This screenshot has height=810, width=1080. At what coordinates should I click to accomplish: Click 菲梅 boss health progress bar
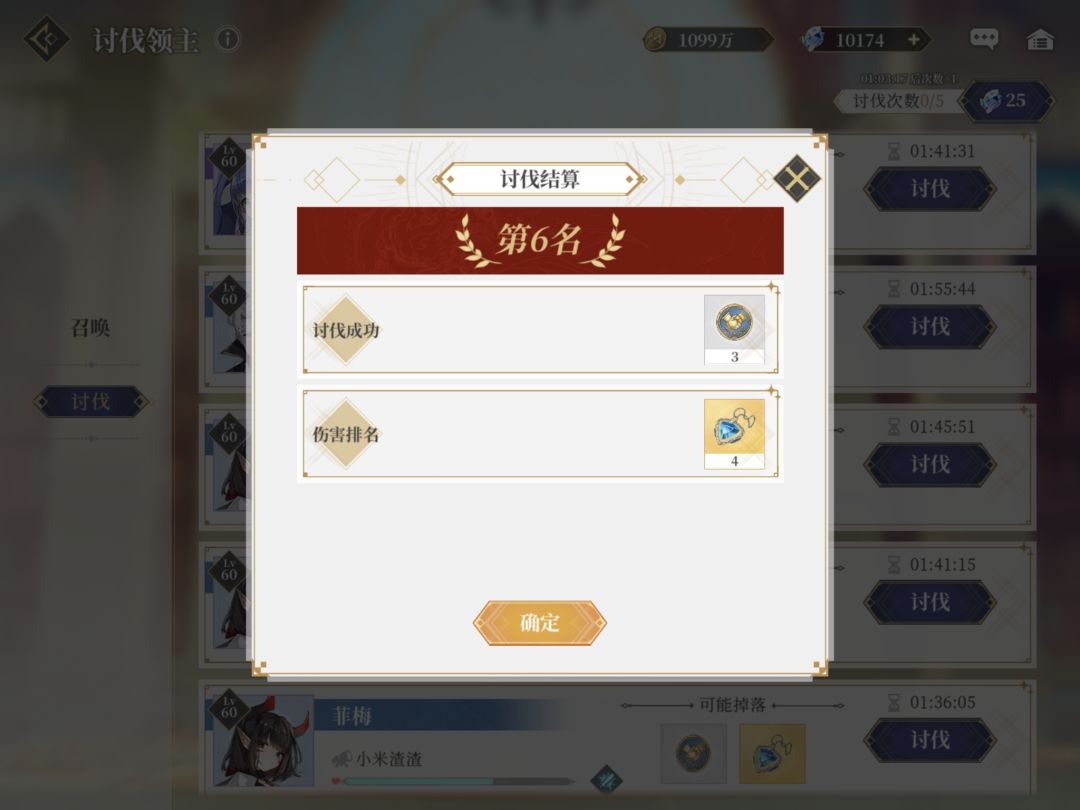pos(458,781)
